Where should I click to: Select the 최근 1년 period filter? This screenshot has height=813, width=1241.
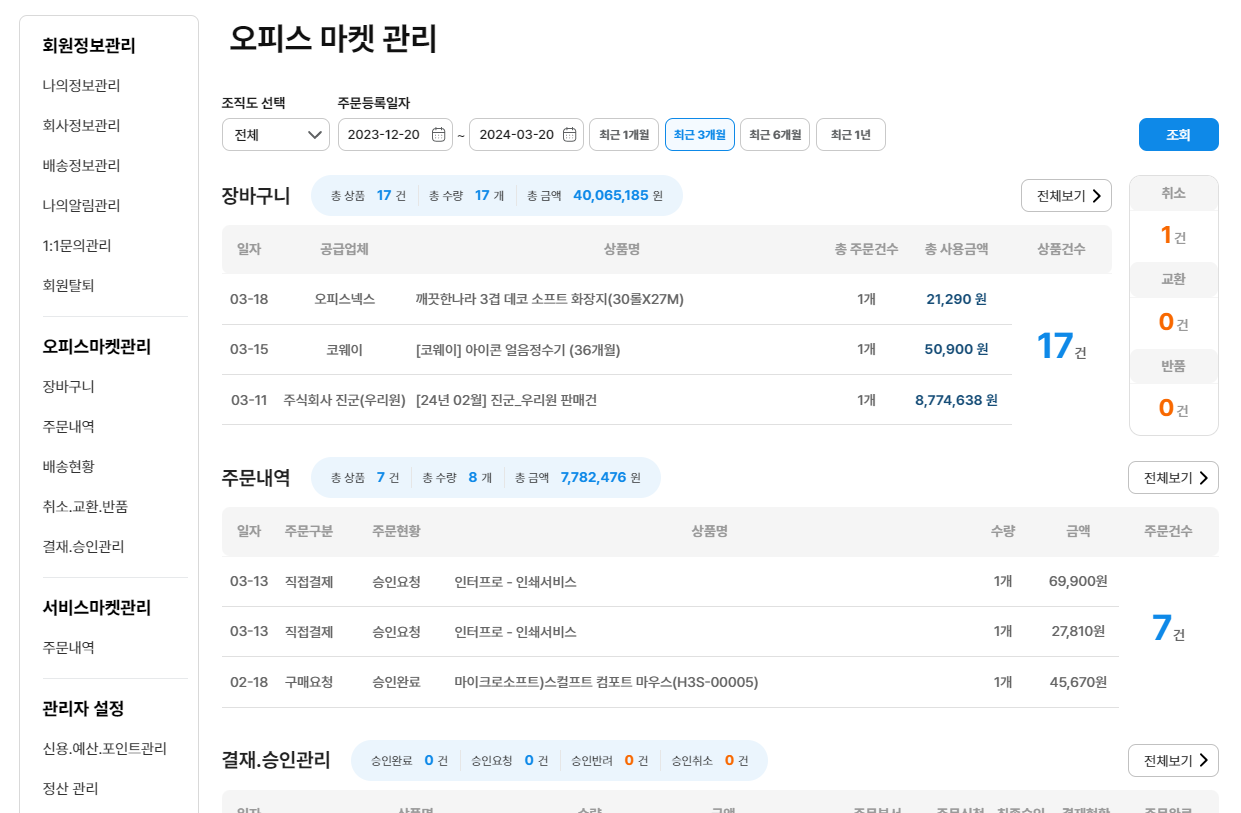click(851, 135)
